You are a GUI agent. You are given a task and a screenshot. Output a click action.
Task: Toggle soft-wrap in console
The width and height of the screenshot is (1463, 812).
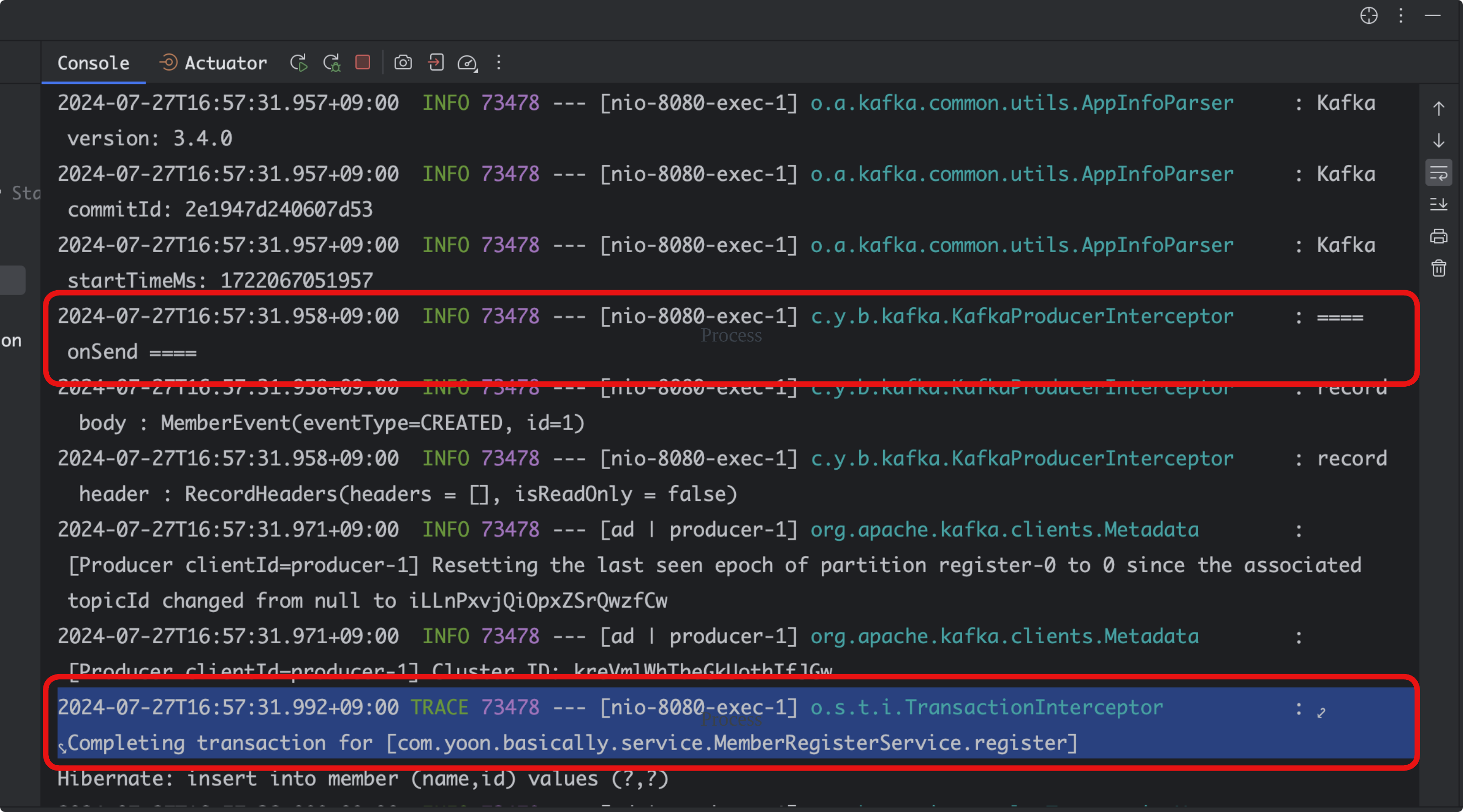(x=1438, y=173)
